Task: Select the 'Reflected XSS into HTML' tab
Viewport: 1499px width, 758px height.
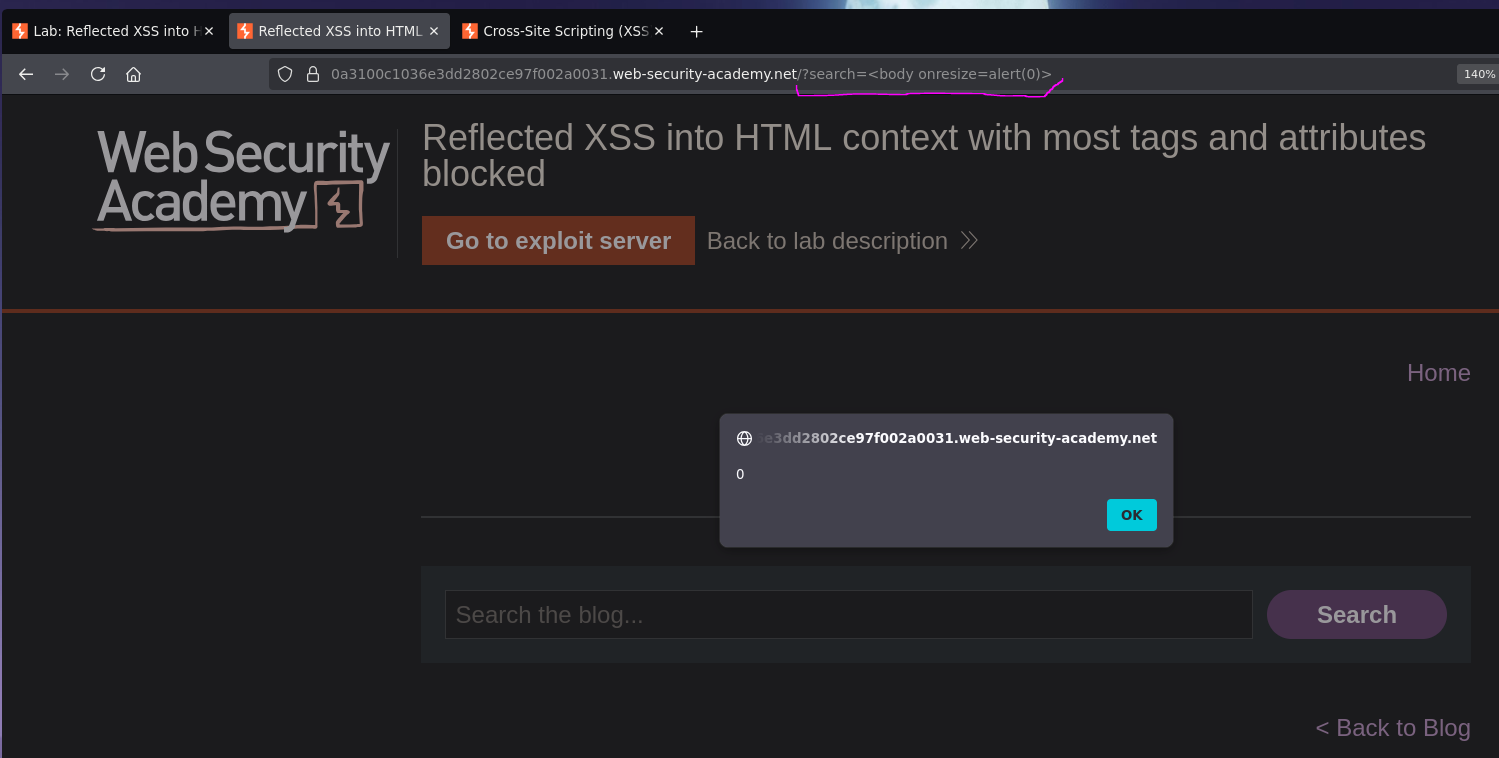Action: click(x=339, y=31)
